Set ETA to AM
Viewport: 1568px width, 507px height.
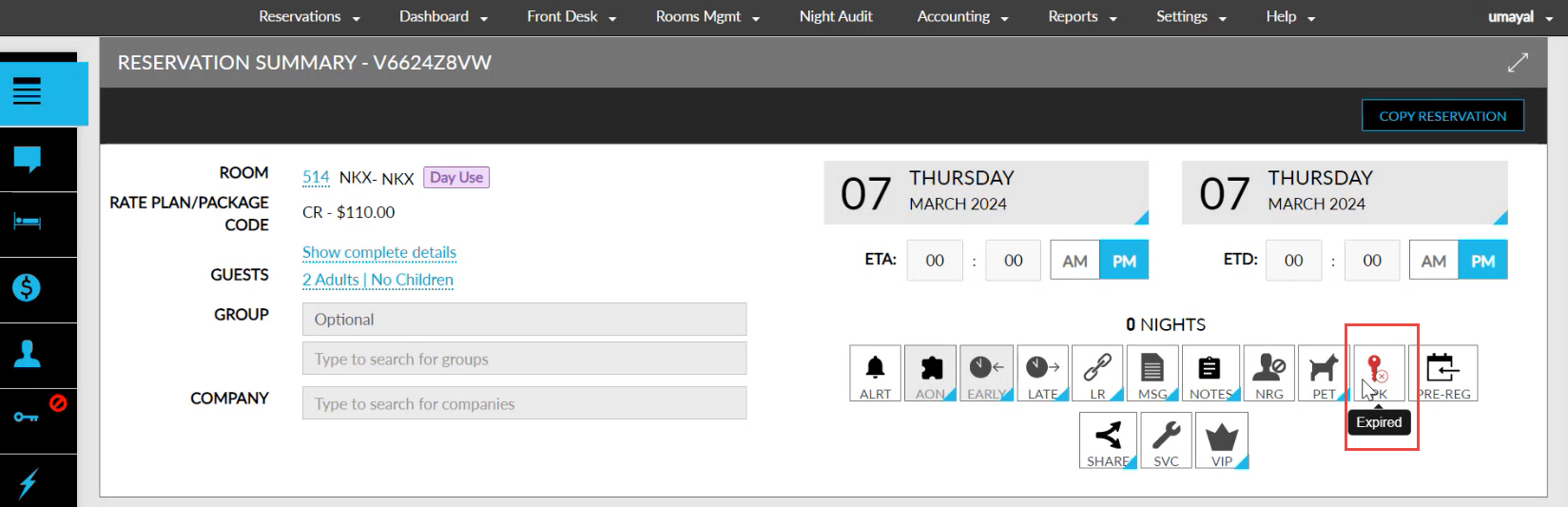pyautogui.click(x=1074, y=261)
